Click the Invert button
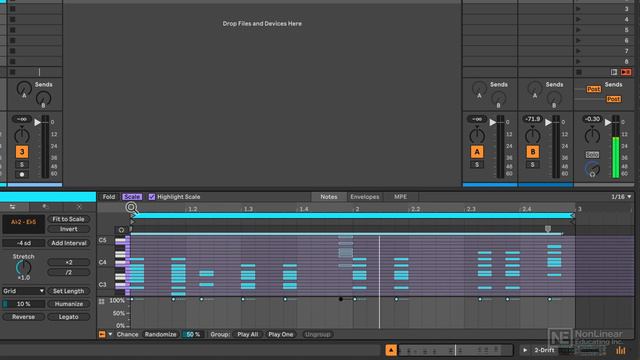This screenshot has width=640, height=360. [68, 229]
